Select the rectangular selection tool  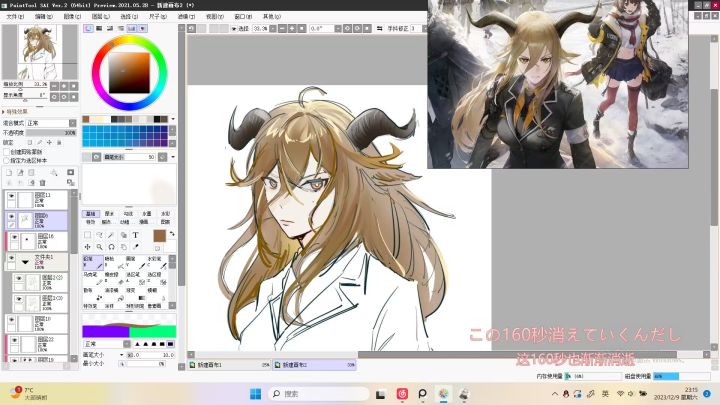pos(87,235)
